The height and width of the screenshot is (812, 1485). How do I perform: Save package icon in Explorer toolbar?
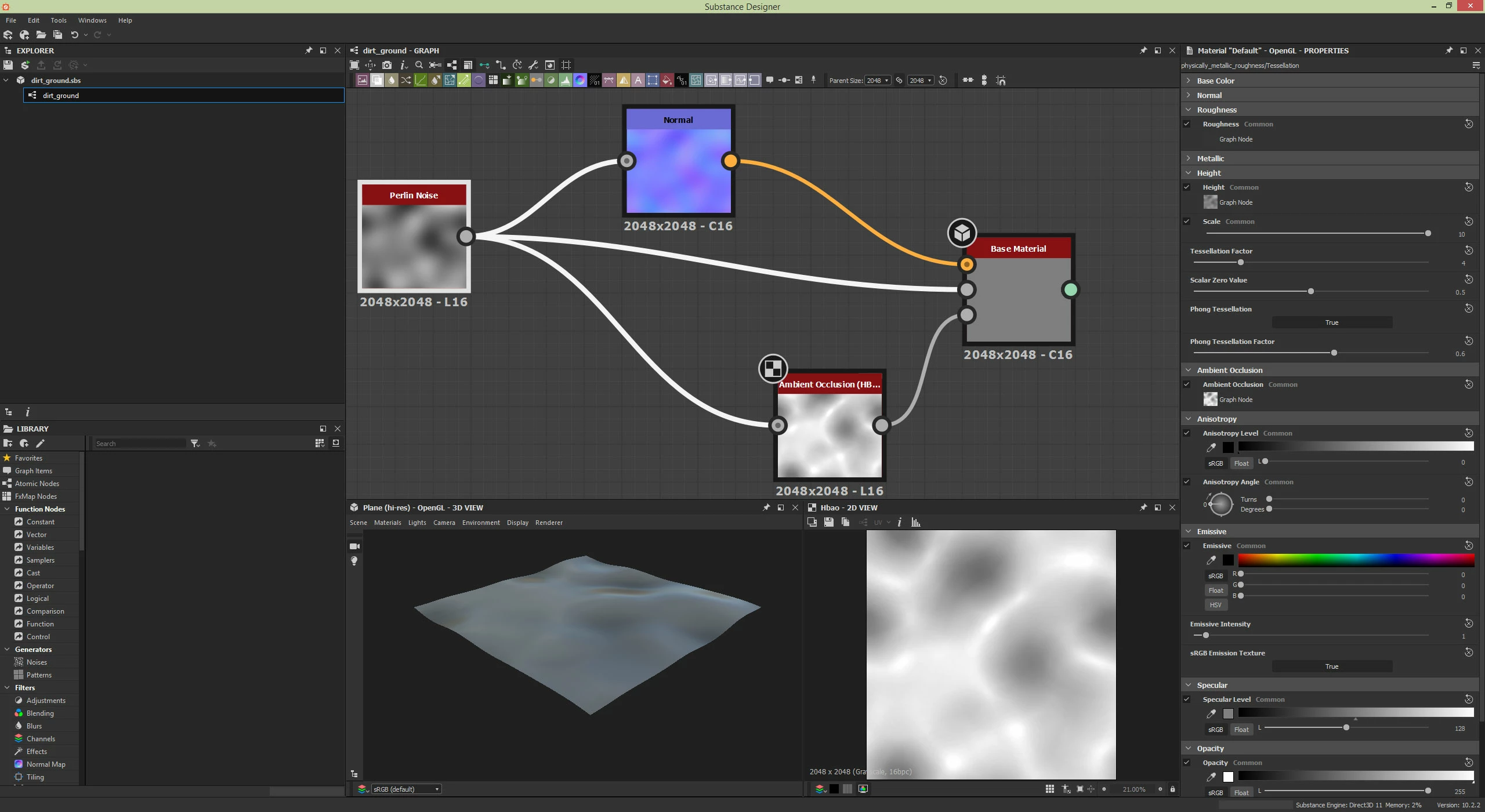click(x=8, y=65)
